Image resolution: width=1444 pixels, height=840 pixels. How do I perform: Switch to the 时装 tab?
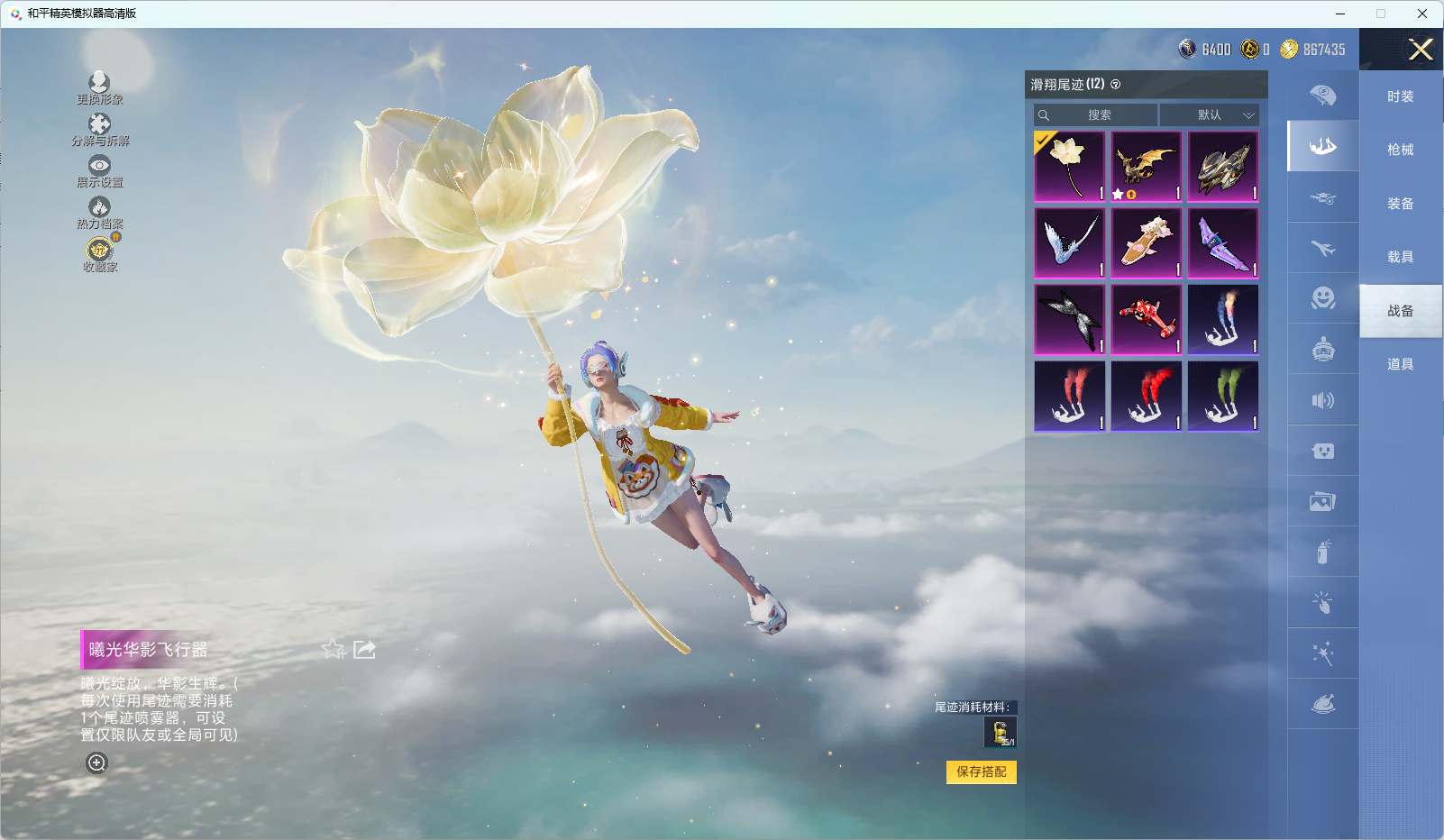tap(1400, 96)
